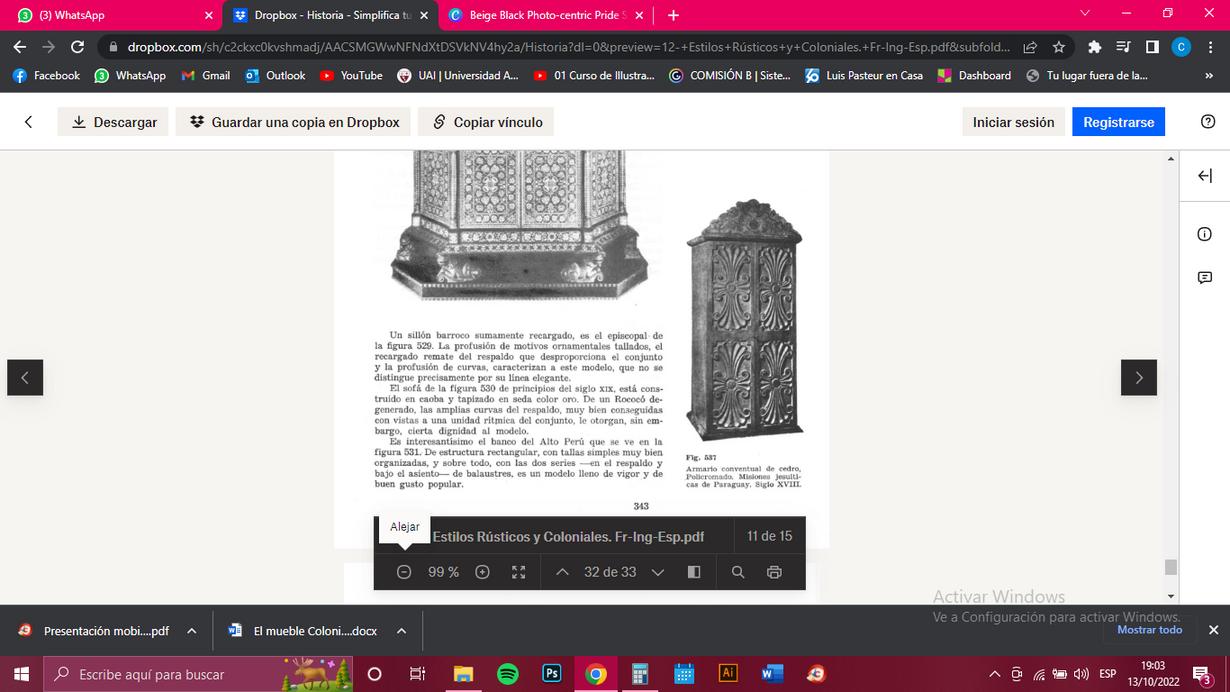This screenshot has width=1230, height=692.
Task: Open Chrome three-dot menu
Action: point(1210,47)
